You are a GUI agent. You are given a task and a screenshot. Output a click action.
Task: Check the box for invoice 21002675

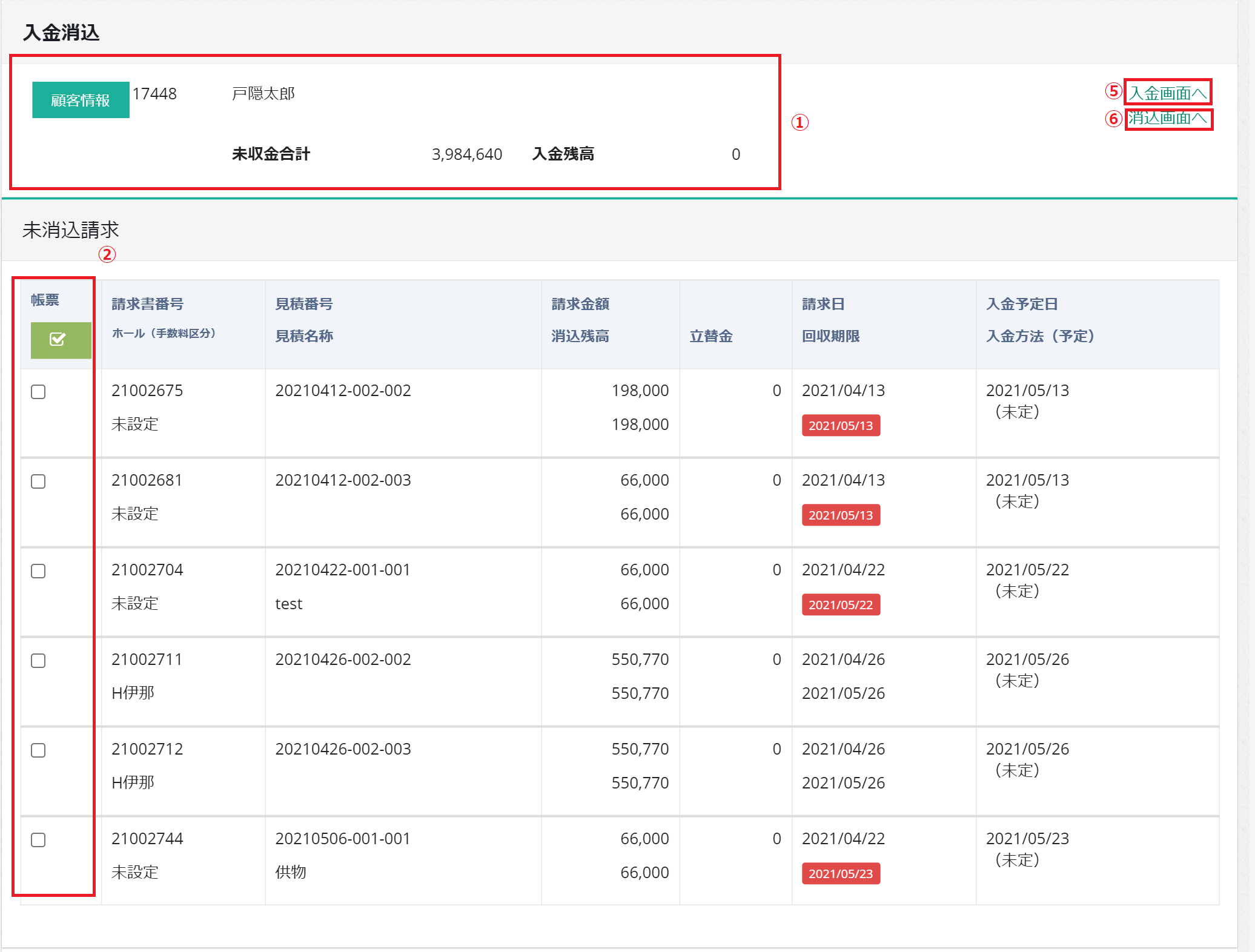(x=38, y=392)
